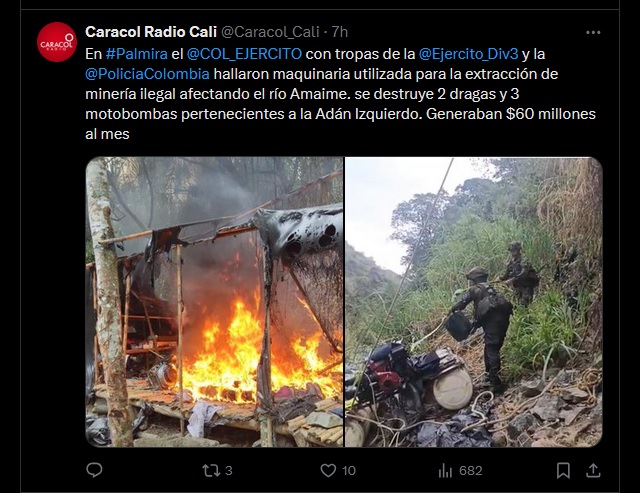Open the #Palmira hashtag
This screenshot has width=640, height=493.
click(137, 54)
